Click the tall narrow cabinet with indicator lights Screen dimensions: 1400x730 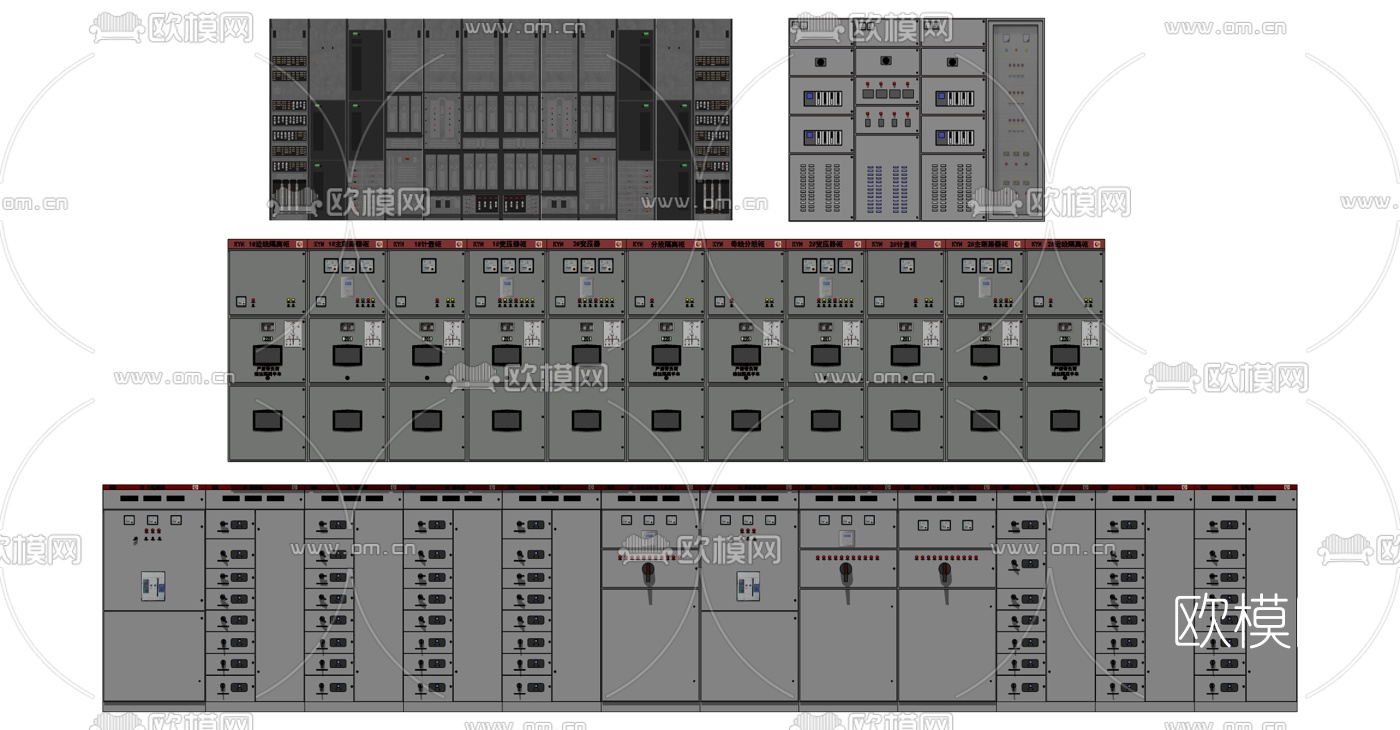(1015, 119)
